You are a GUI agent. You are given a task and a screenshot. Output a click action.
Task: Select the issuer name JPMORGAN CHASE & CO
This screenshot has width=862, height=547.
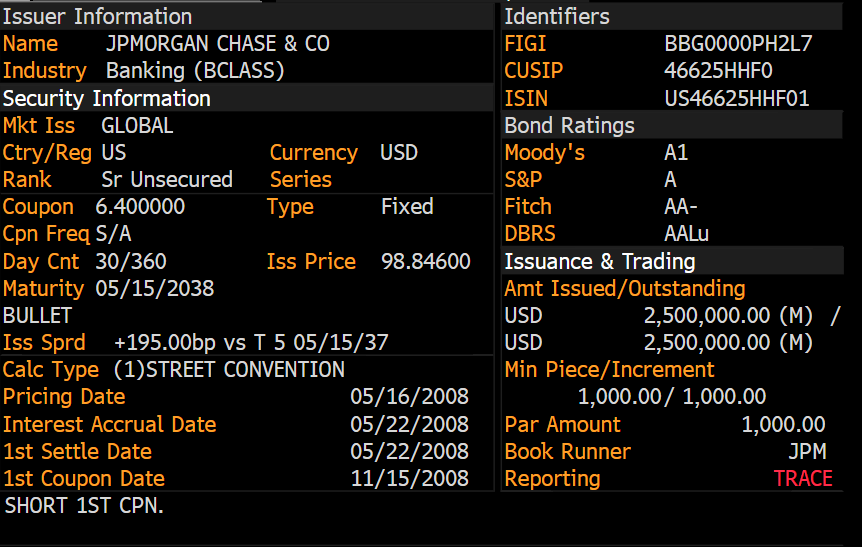(x=218, y=43)
